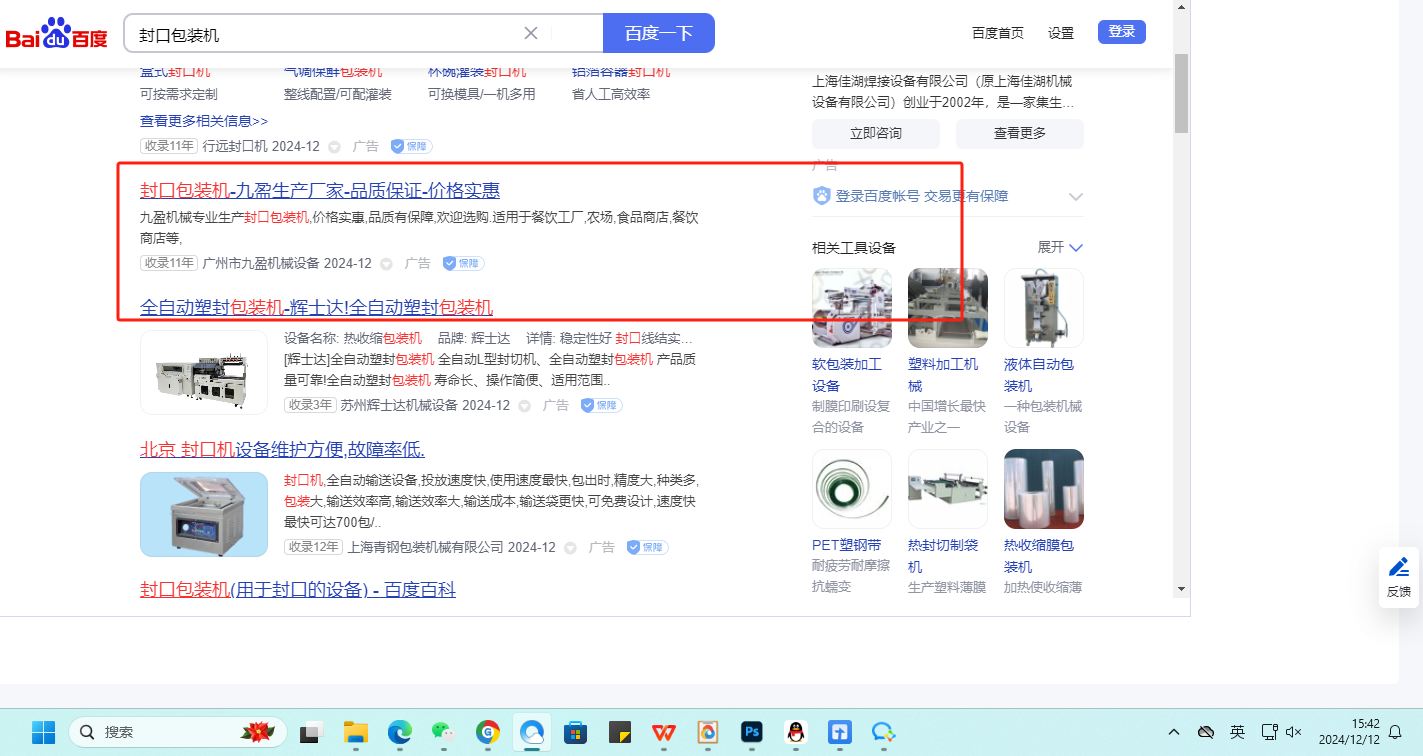The width and height of the screenshot is (1423, 756).
Task: Click the 液体自动包装机 thumbnail image
Action: pyautogui.click(x=1043, y=308)
